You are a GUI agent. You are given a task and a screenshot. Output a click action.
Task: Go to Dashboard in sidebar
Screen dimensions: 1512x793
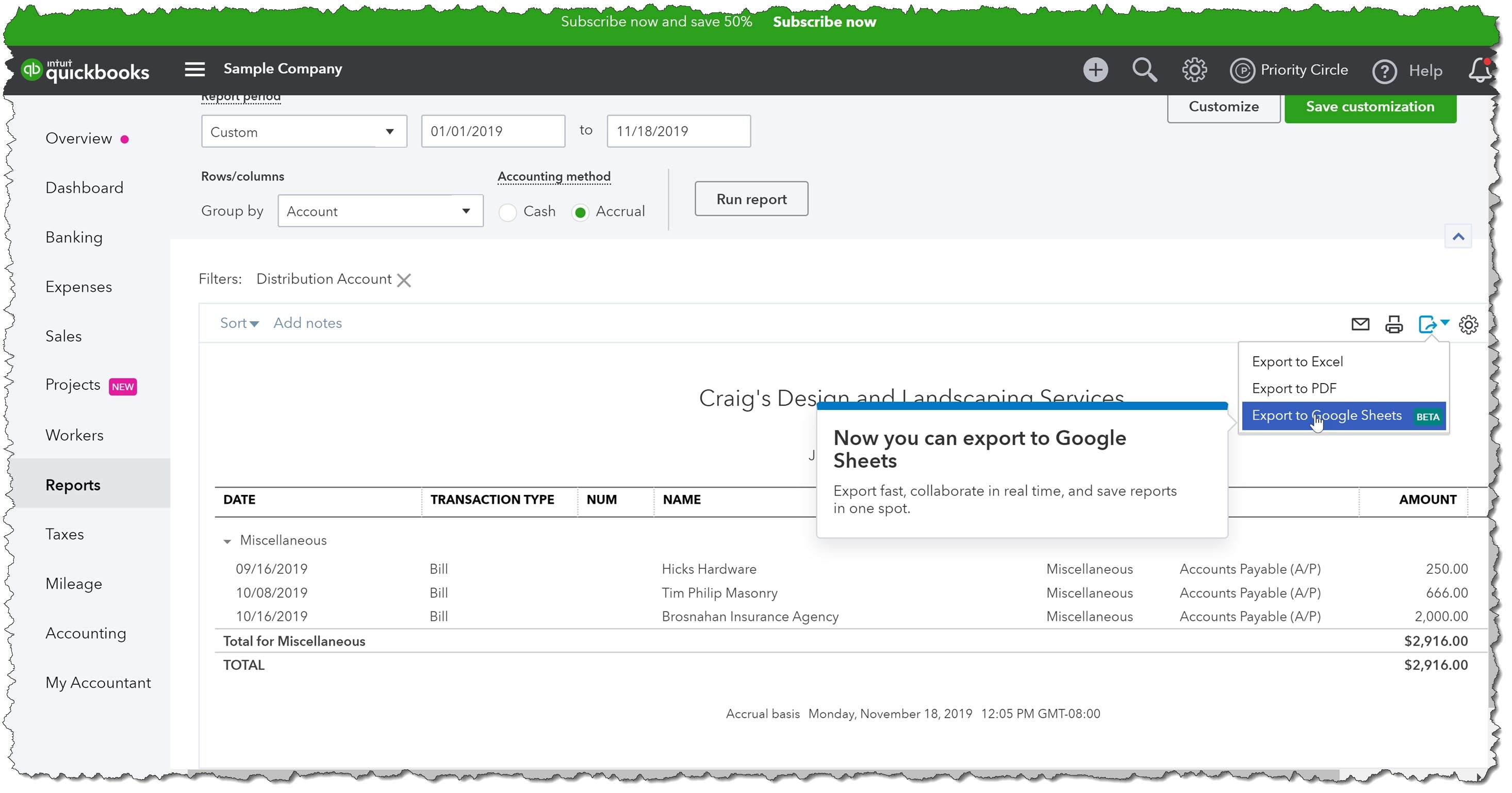(x=85, y=188)
